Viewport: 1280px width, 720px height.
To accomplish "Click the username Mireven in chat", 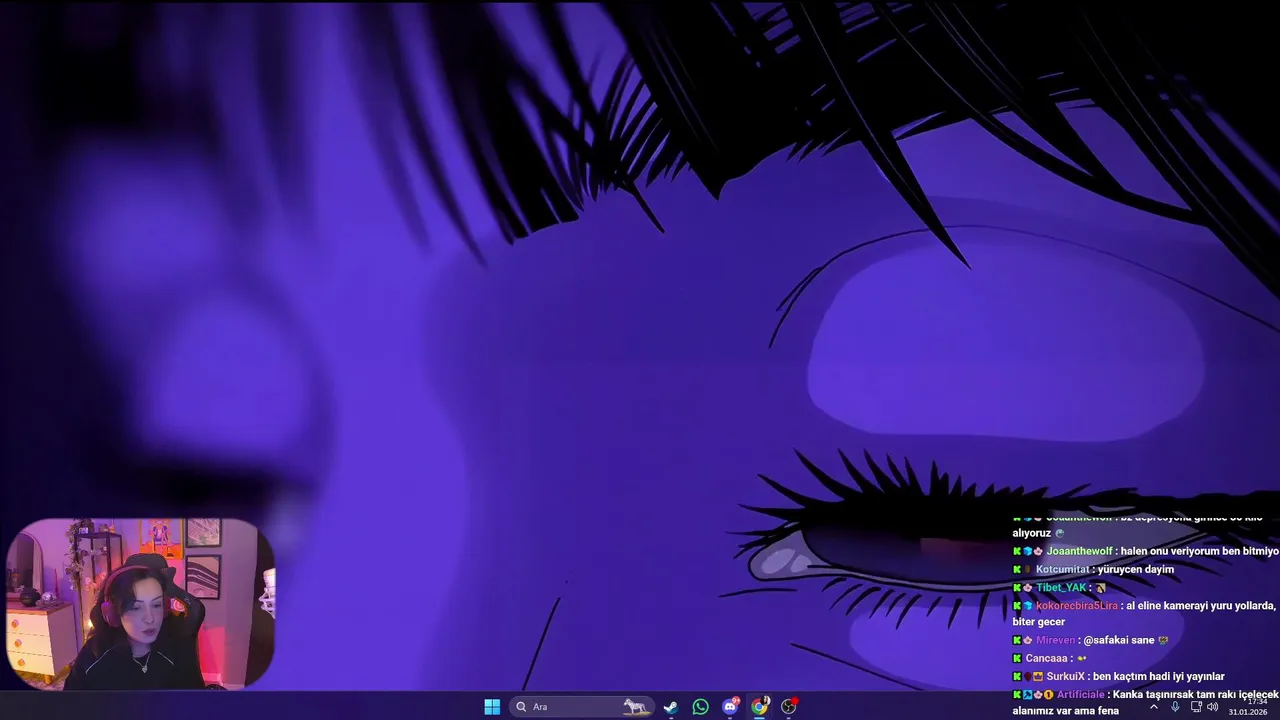I will point(1055,640).
